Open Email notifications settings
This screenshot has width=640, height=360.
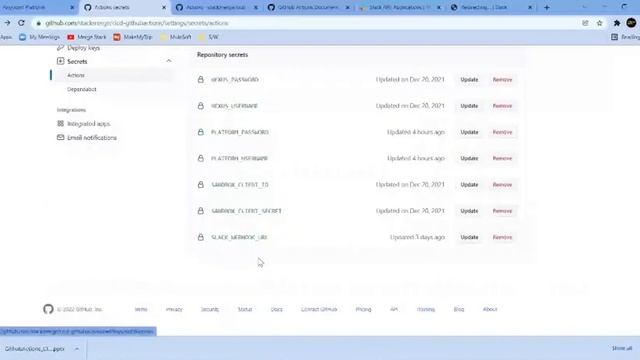[92, 138]
